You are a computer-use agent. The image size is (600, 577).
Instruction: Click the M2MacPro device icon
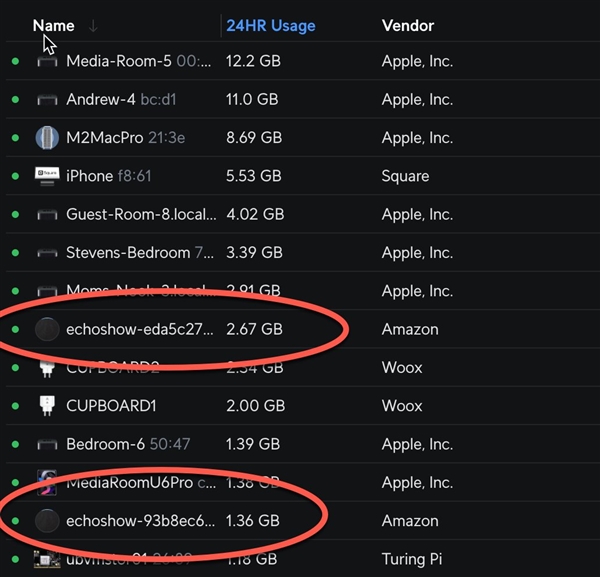pyautogui.click(x=47, y=138)
